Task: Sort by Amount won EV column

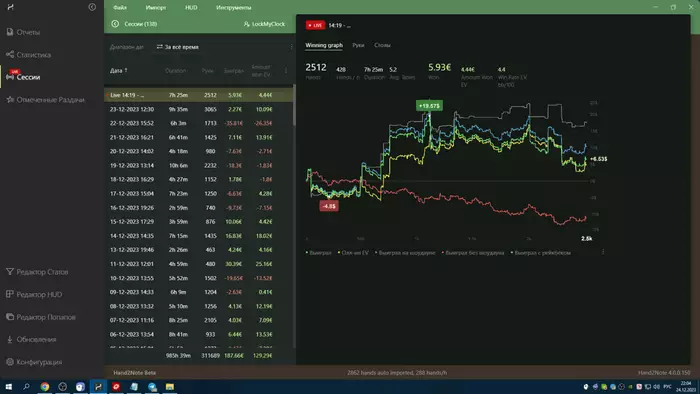Action: click(261, 71)
